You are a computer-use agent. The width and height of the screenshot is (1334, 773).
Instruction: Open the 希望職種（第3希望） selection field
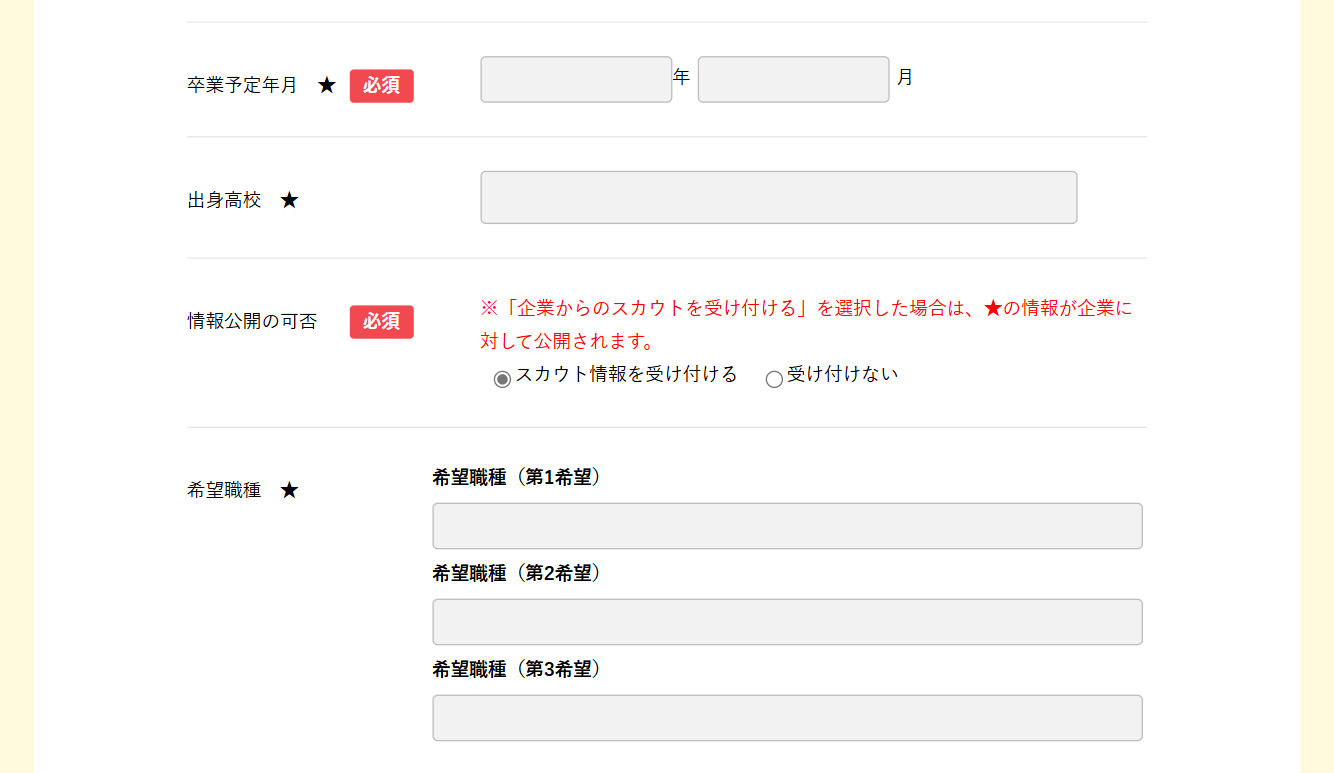pyautogui.click(x=787, y=717)
